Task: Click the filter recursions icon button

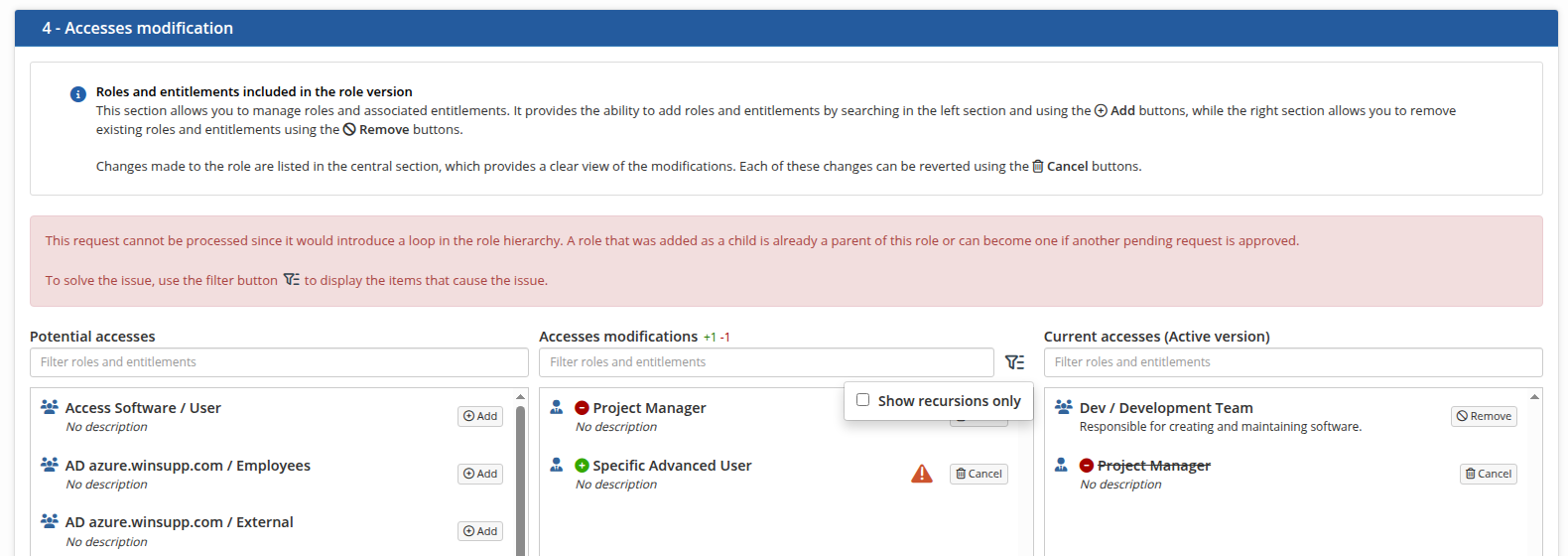Action: (1014, 362)
